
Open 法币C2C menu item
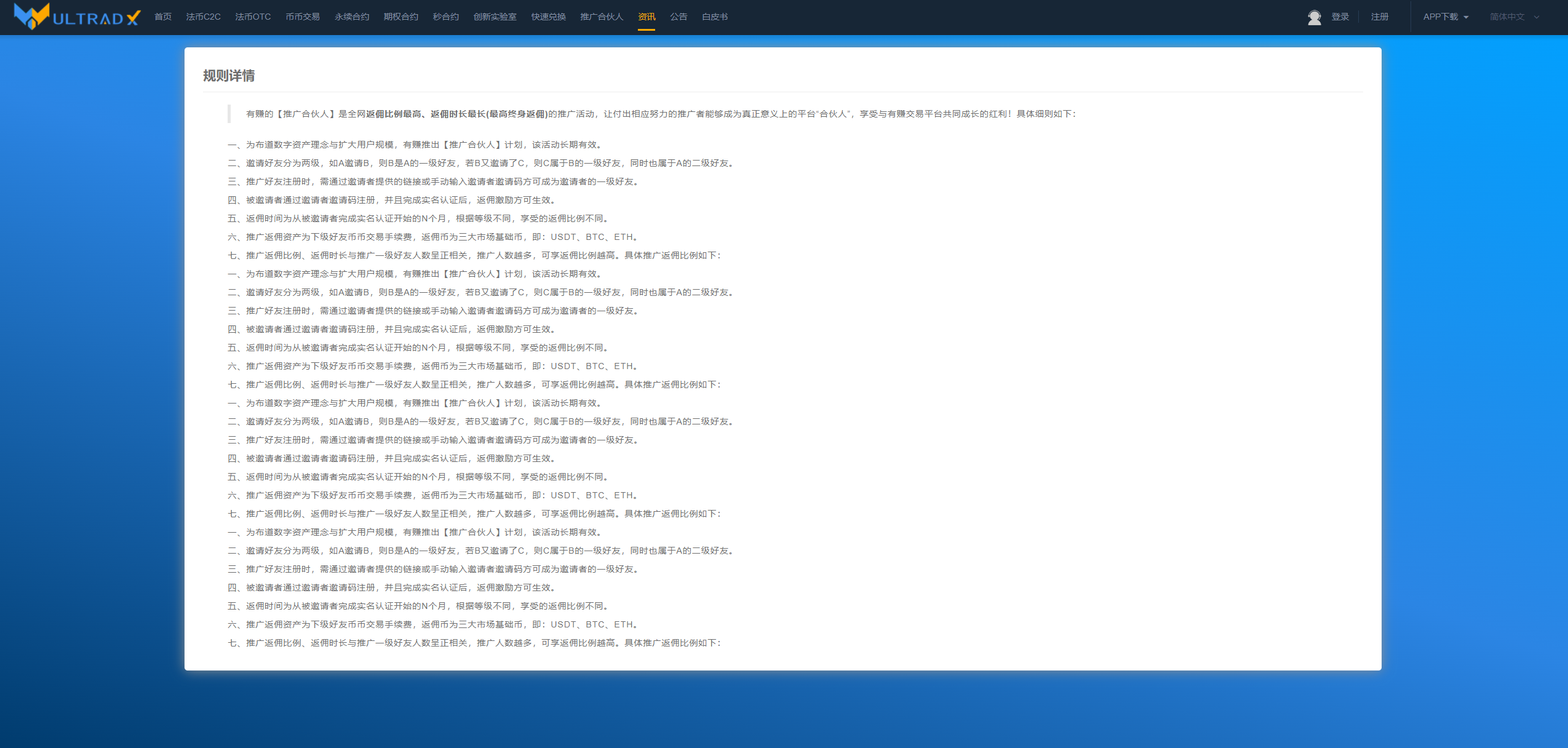pos(203,17)
